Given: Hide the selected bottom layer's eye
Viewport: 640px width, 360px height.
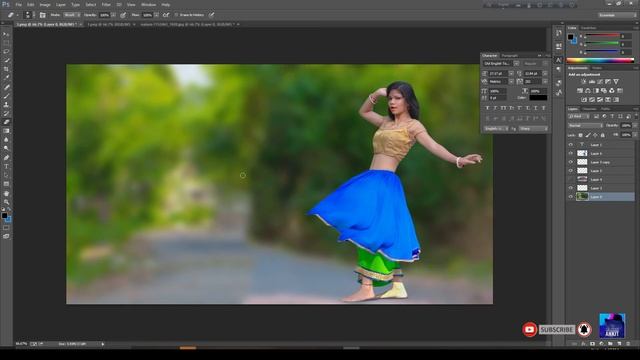Looking at the screenshot, I should (571, 197).
